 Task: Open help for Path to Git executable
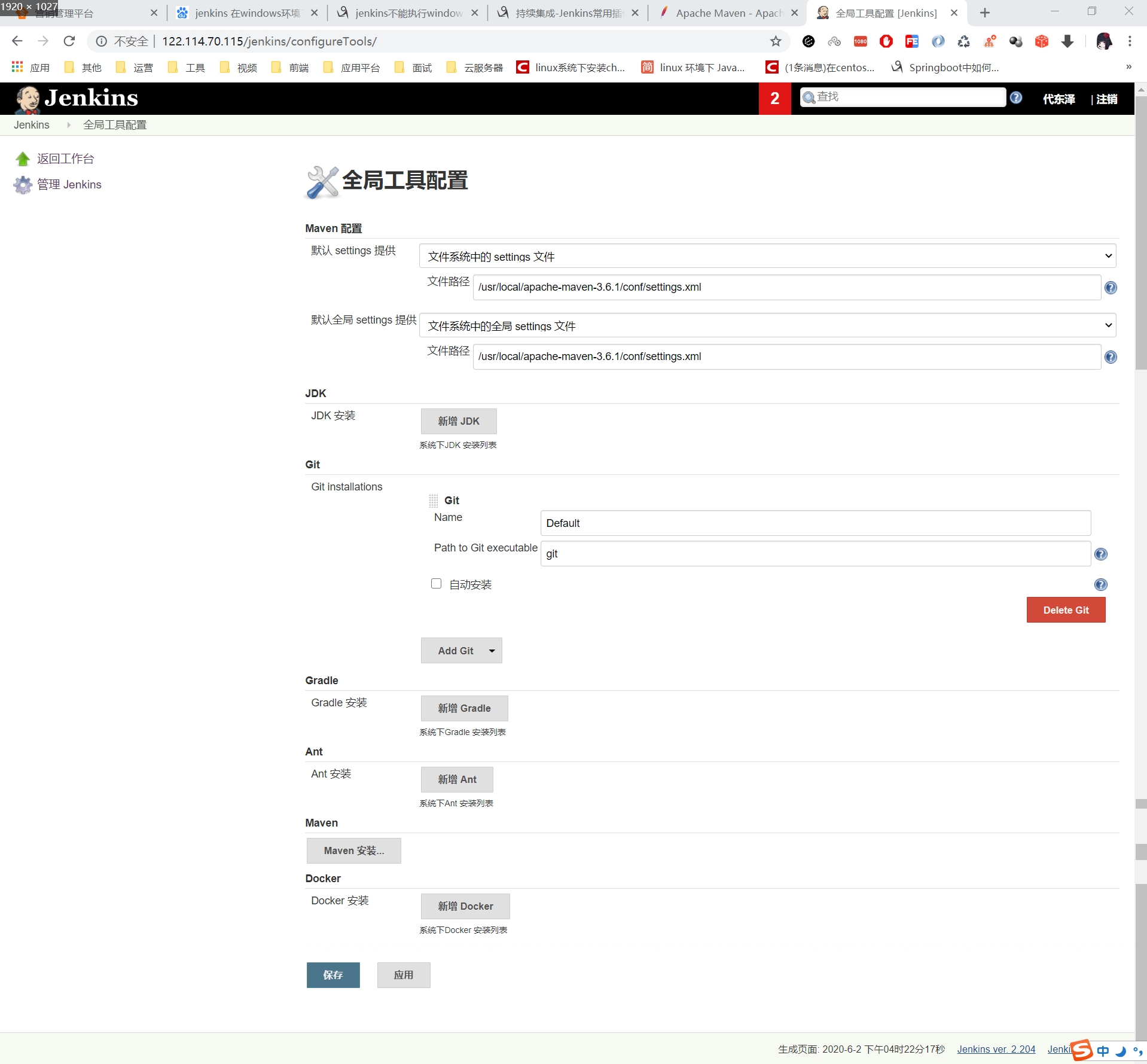(x=1100, y=554)
